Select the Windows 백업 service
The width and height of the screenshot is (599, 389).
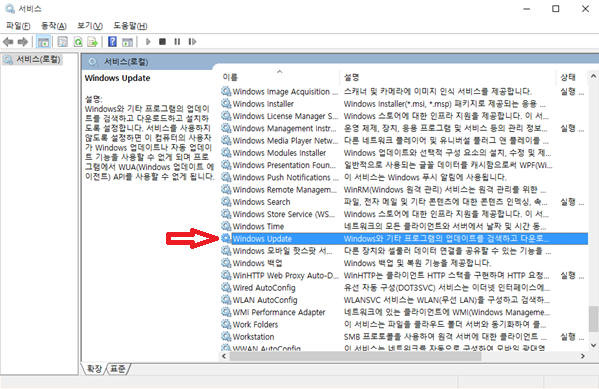pos(257,263)
